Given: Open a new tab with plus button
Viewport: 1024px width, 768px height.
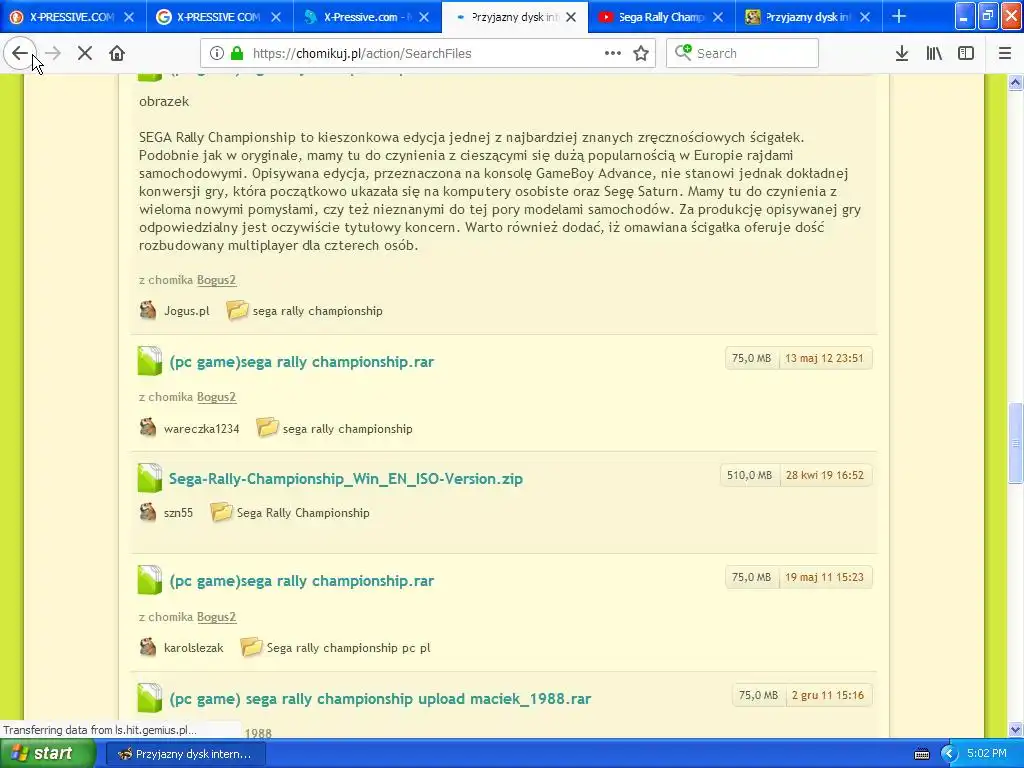Looking at the screenshot, I should coord(899,16).
